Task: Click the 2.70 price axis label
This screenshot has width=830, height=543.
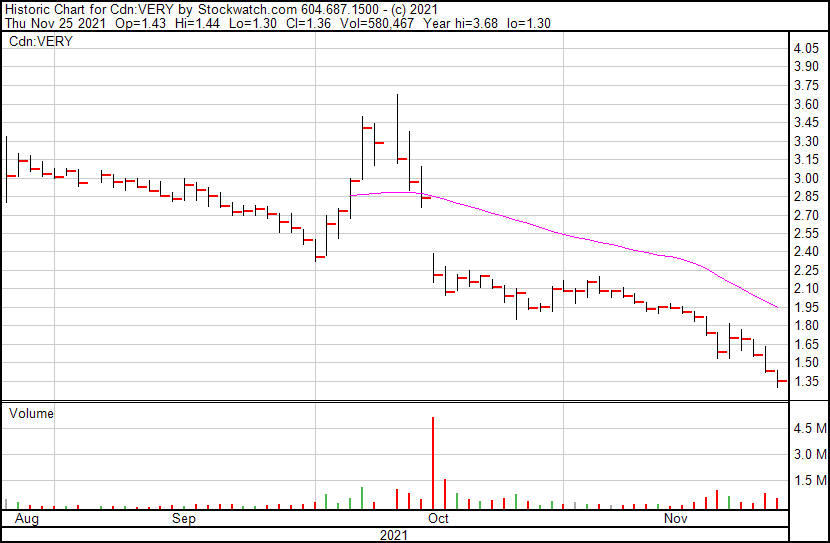Action: click(x=806, y=215)
